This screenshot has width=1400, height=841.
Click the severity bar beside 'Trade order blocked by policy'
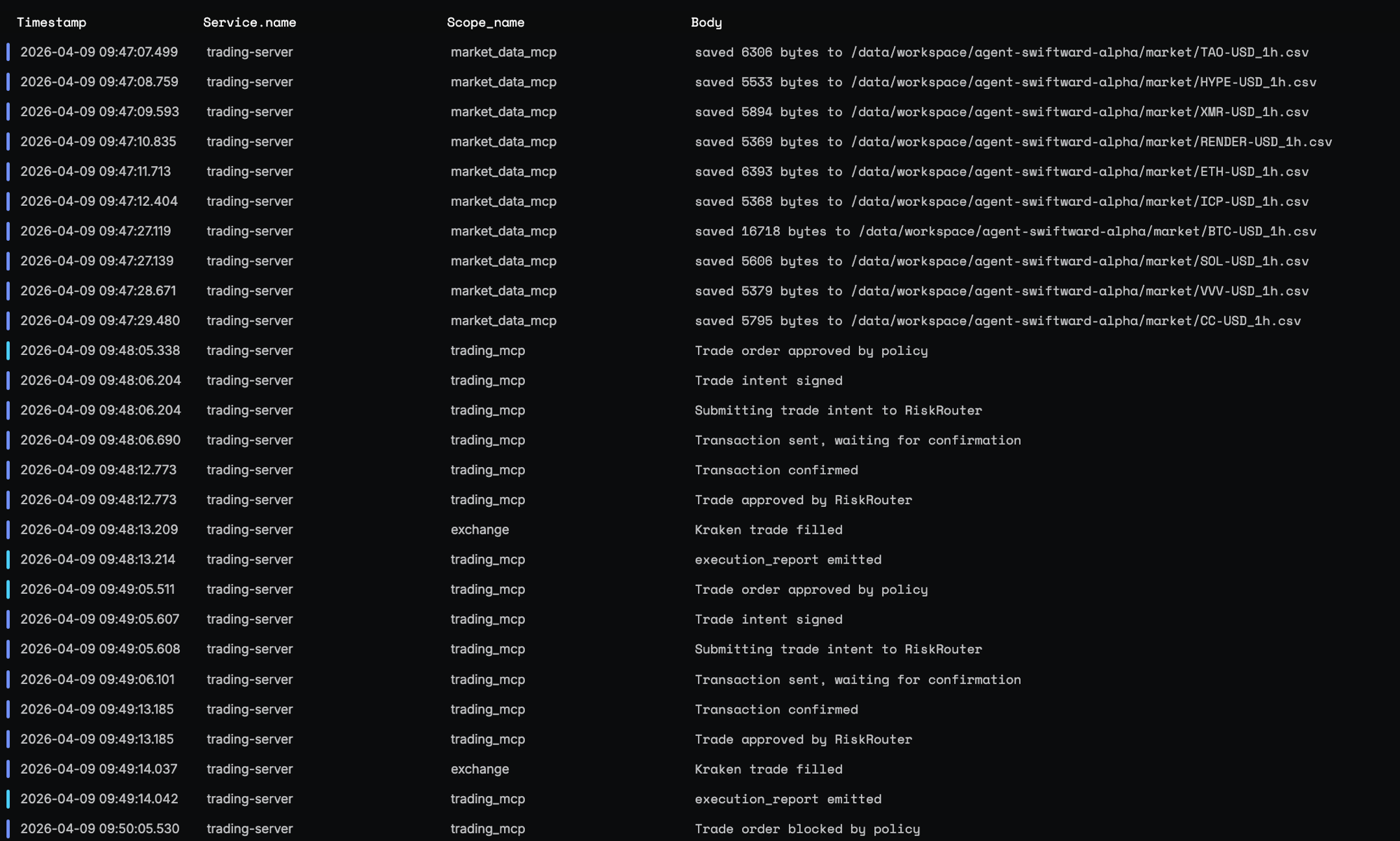pyautogui.click(x=8, y=828)
